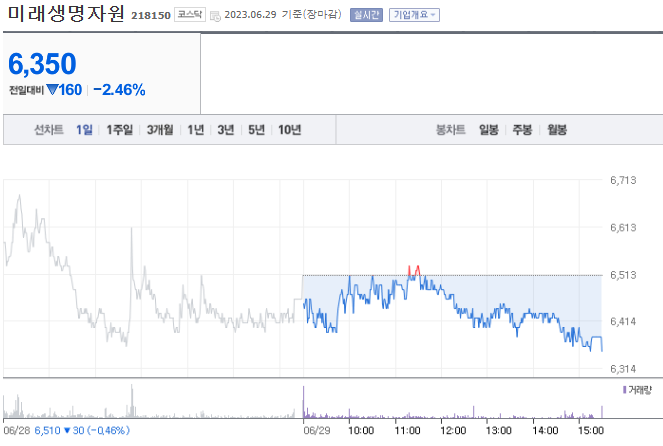Click the 6,414 price axis label
663x446 pixels.
(623, 322)
